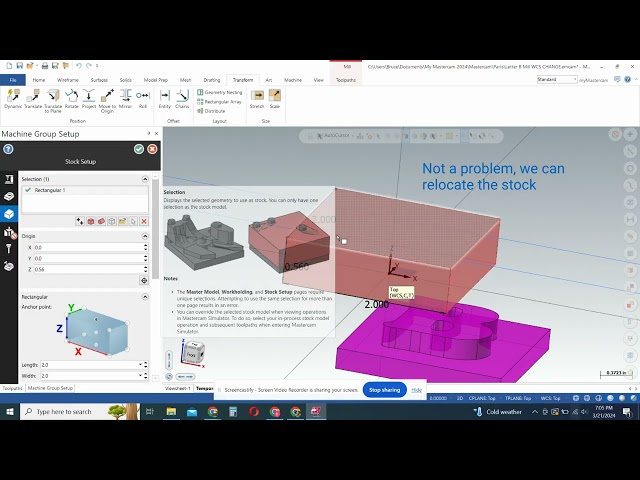The height and width of the screenshot is (480, 640).
Task: Open the Stock Setup page cube icon
Action: (9, 214)
